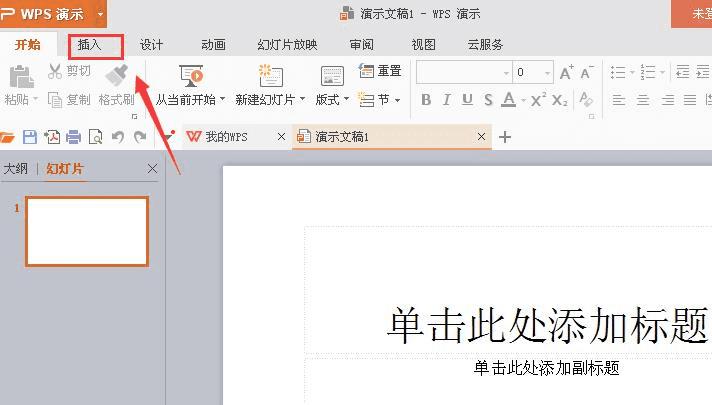Click the 复制 (Copy) icon
The height and width of the screenshot is (405, 712).
(55, 100)
